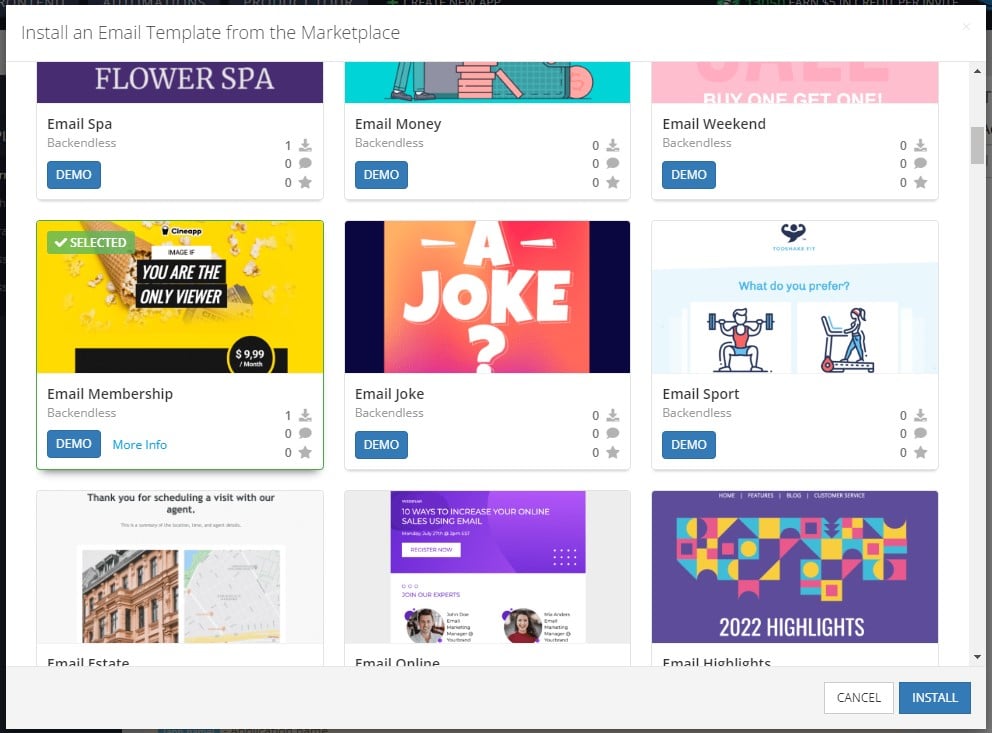Click download icon on Email Spa card

pyautogui.click(x=305, y=145)
